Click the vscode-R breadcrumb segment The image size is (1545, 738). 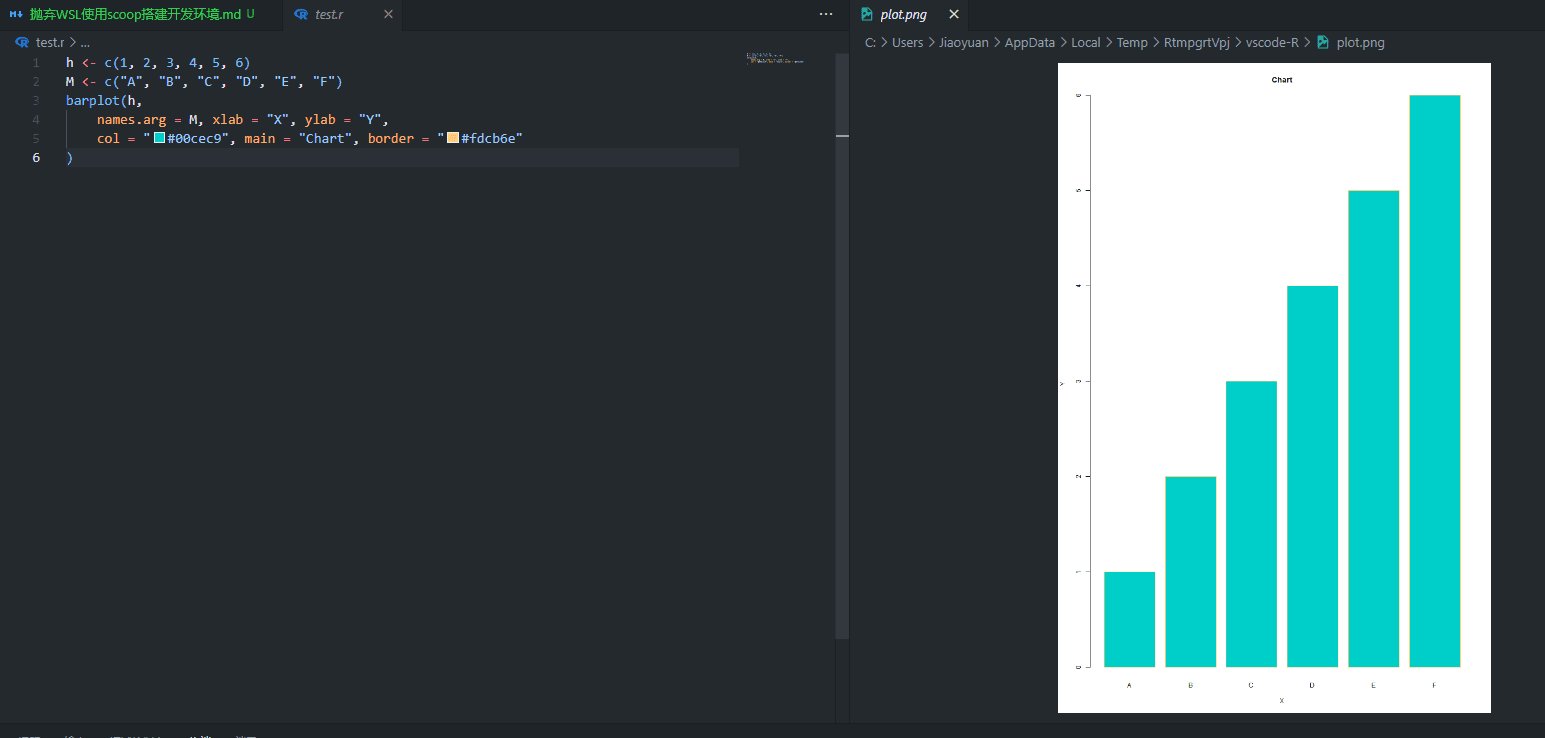pos(1272,43)
